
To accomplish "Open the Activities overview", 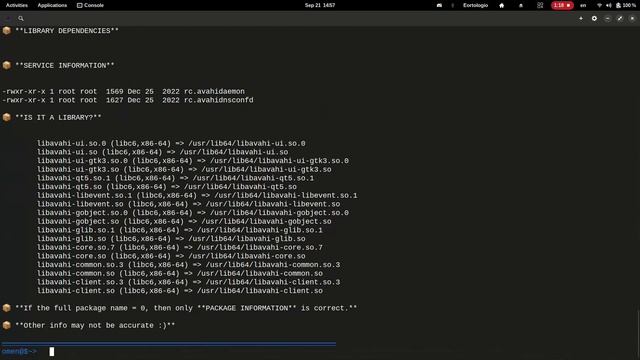I will 17,5.
